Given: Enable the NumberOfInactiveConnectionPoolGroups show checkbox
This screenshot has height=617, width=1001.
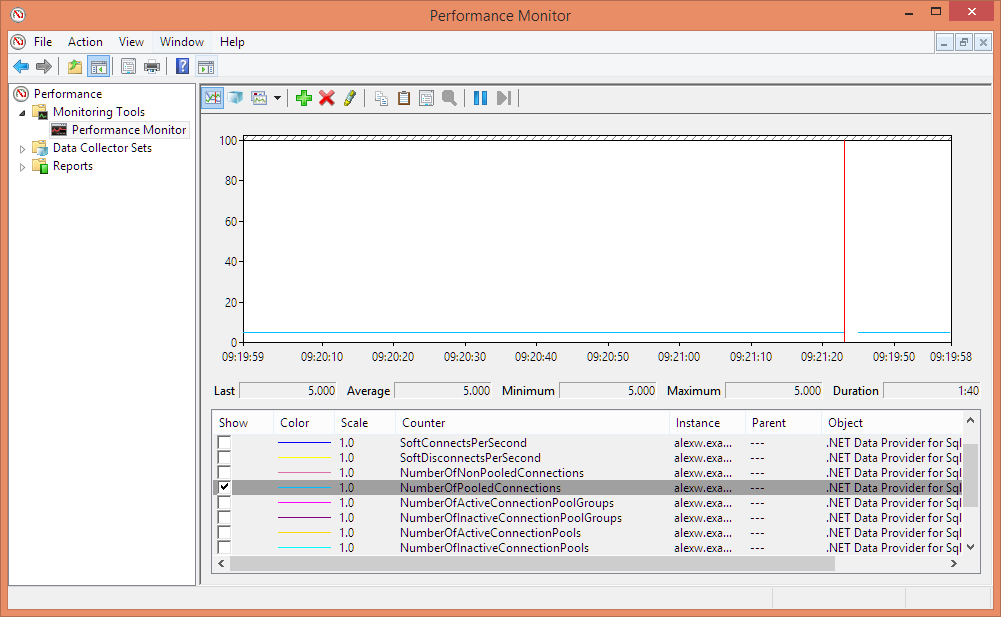Looking at the screenshot, I should click(224, 517).
